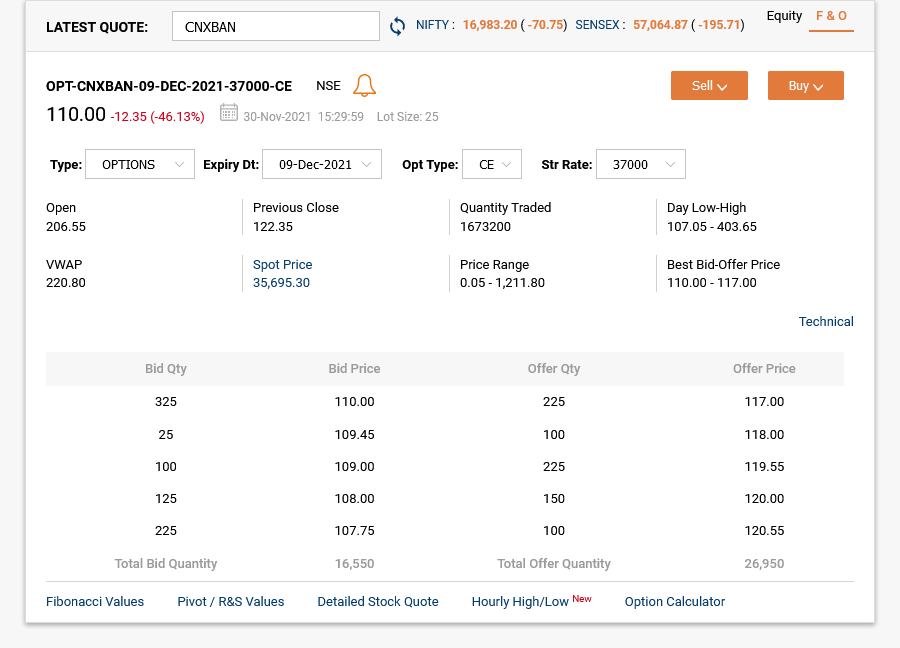Open the Option Calculator link
The width and height of the screenshot is (900, 648).
click(x=674, y=602)
